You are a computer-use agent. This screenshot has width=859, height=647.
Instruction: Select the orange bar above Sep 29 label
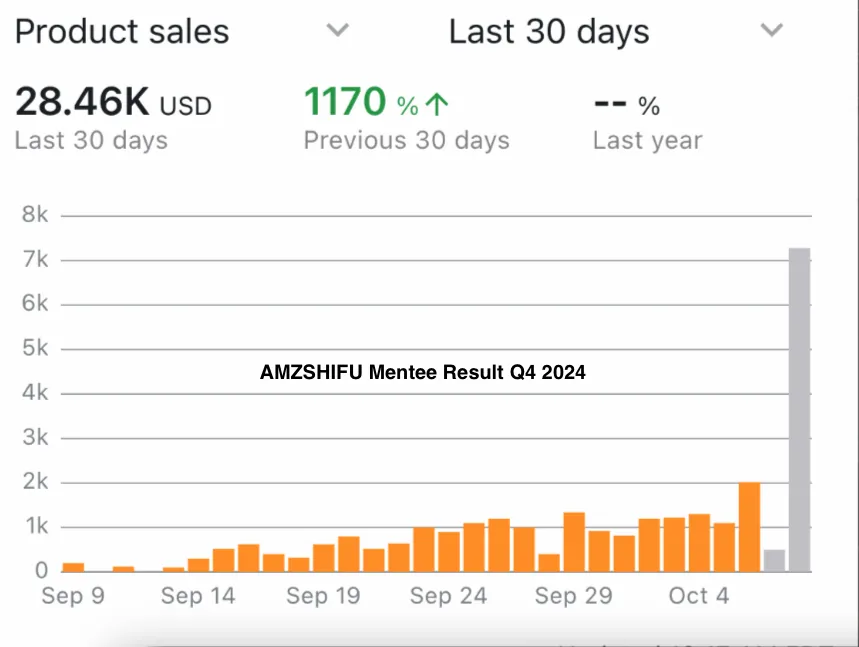click(574, 542)
